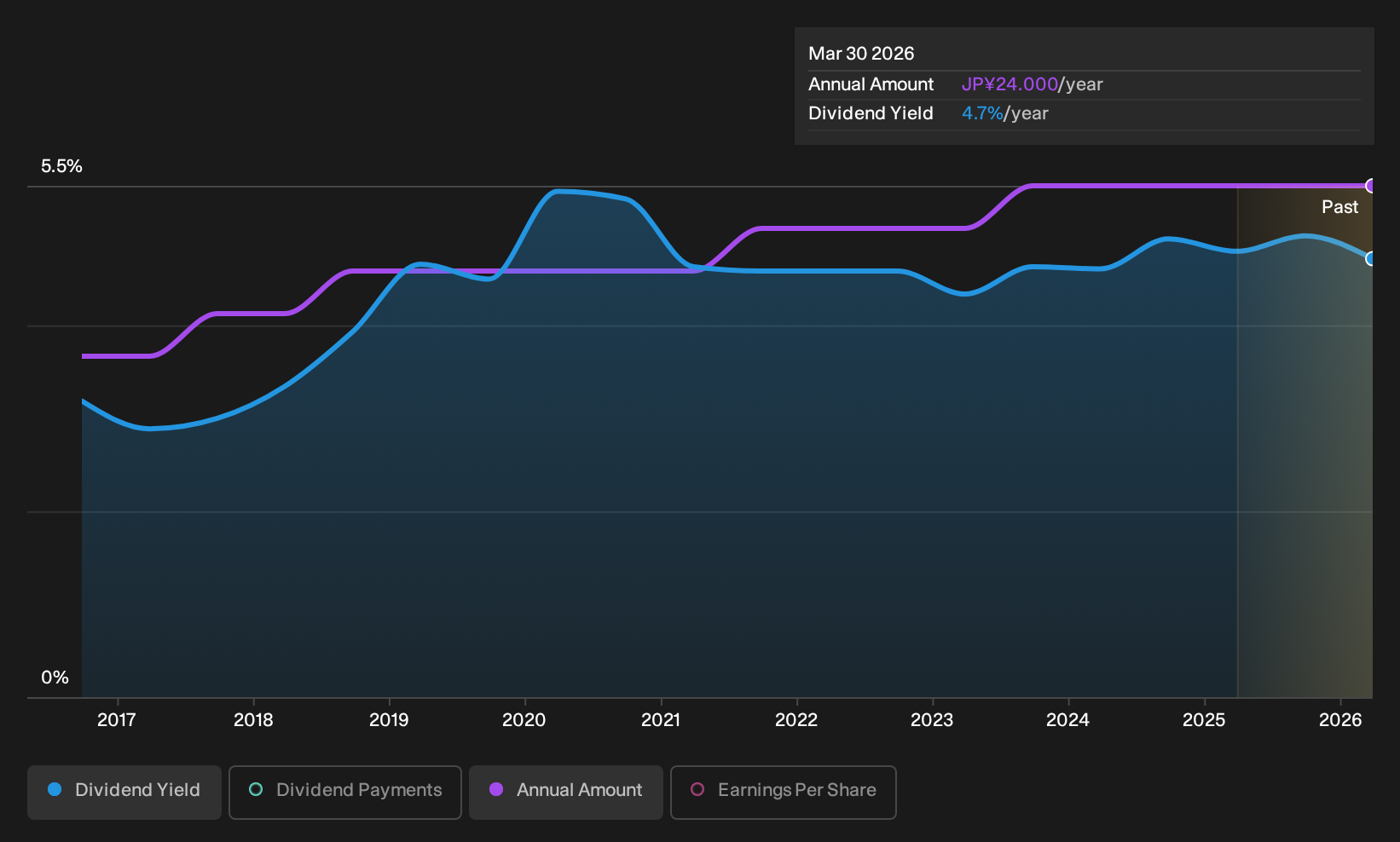Toggle the Annual Amount legend button

point(566,793)
